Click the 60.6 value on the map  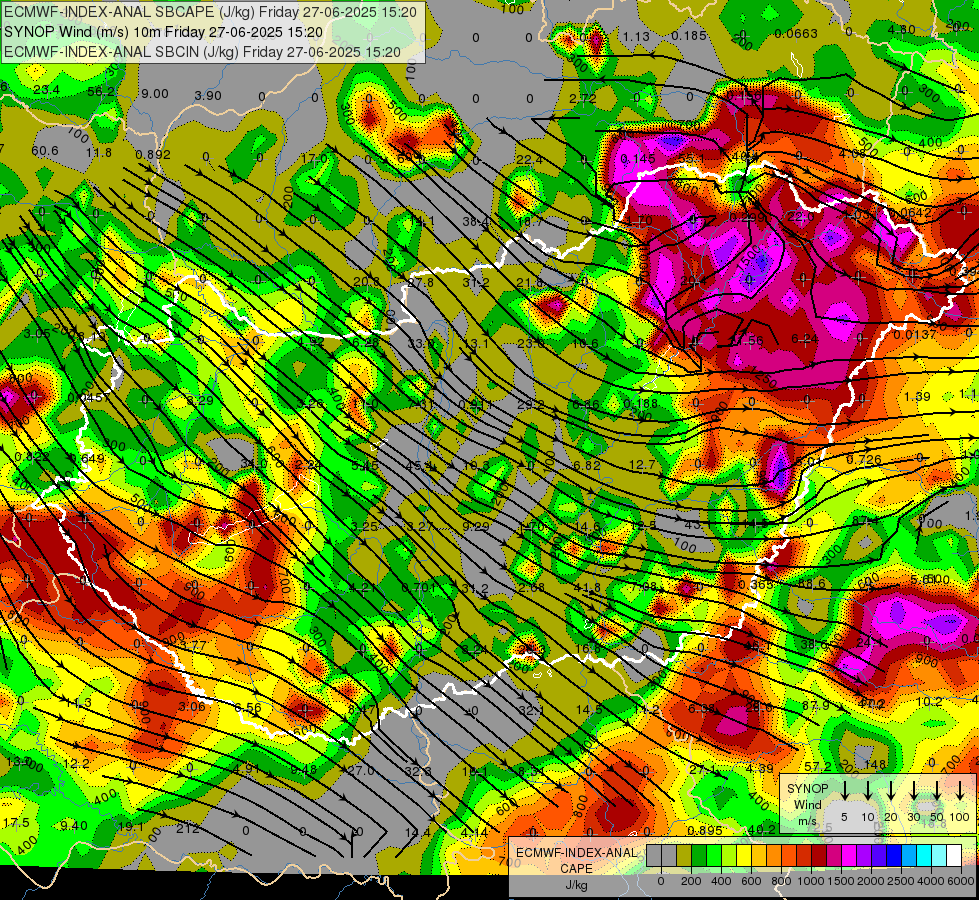point(44,151)
